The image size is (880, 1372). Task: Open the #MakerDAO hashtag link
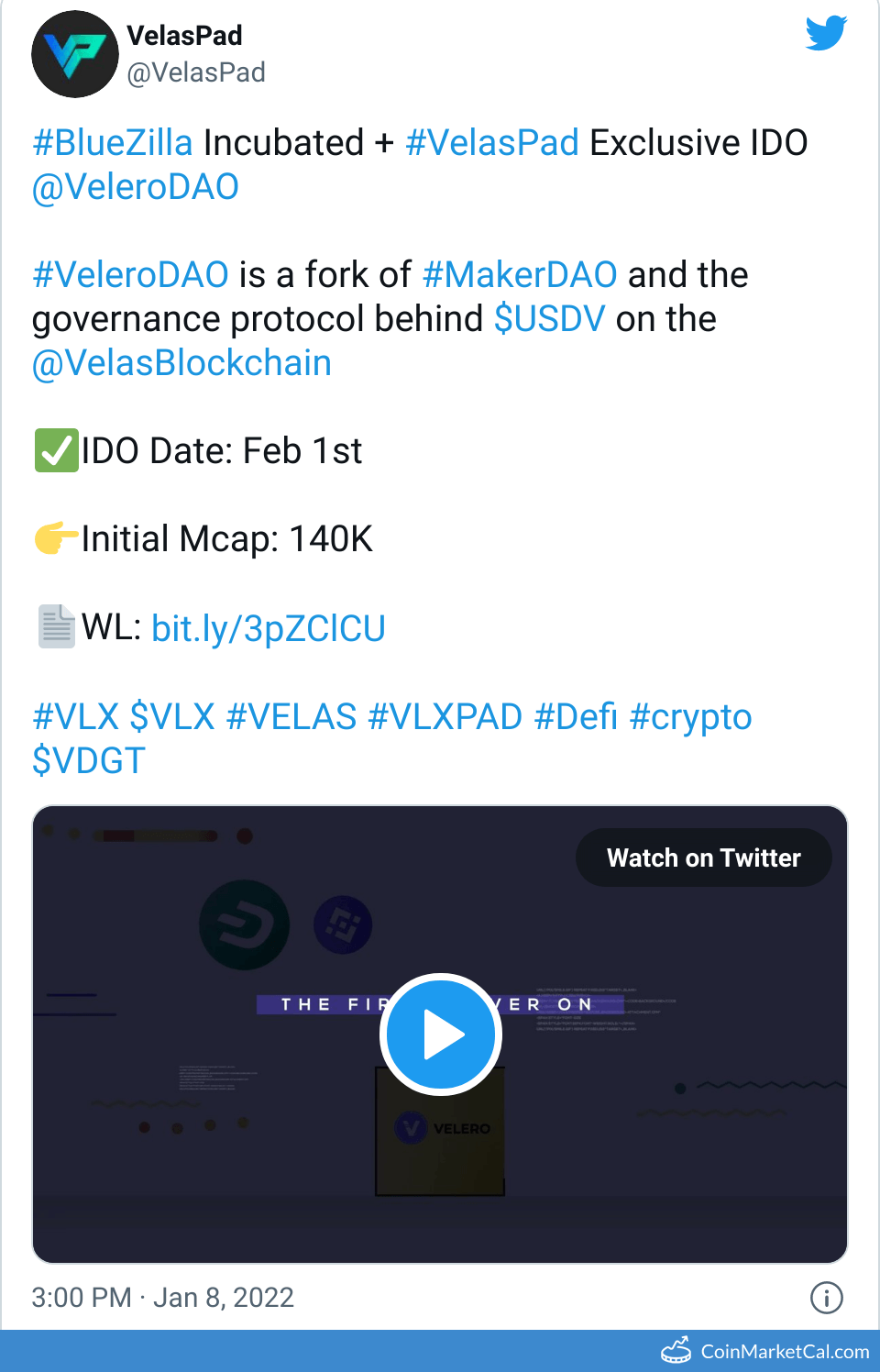[x=520, y=275]
